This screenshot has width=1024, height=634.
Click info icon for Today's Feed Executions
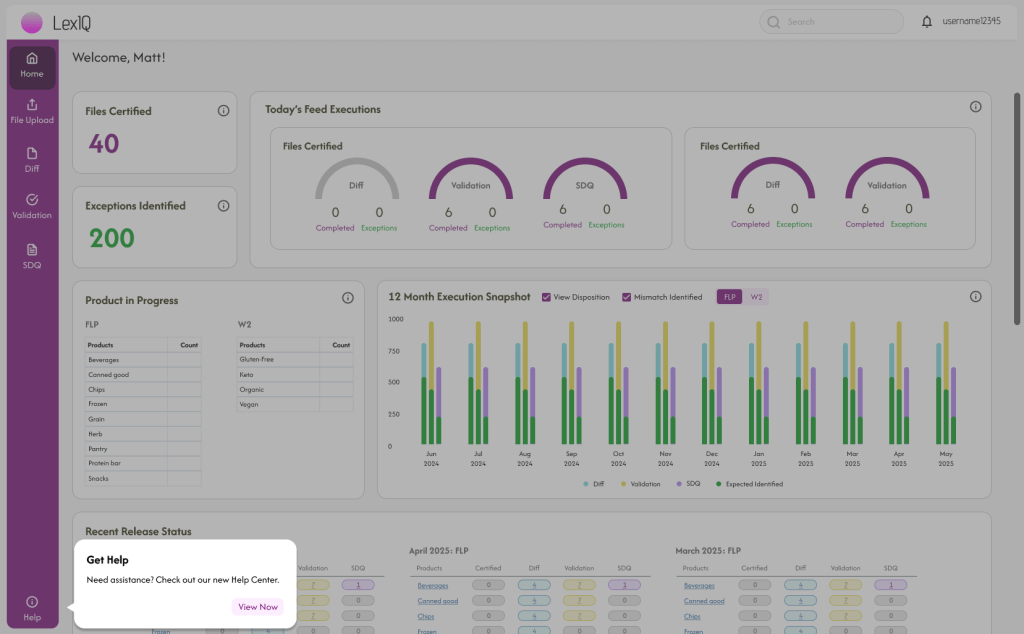pyautogui.click(x=975, y=107)
